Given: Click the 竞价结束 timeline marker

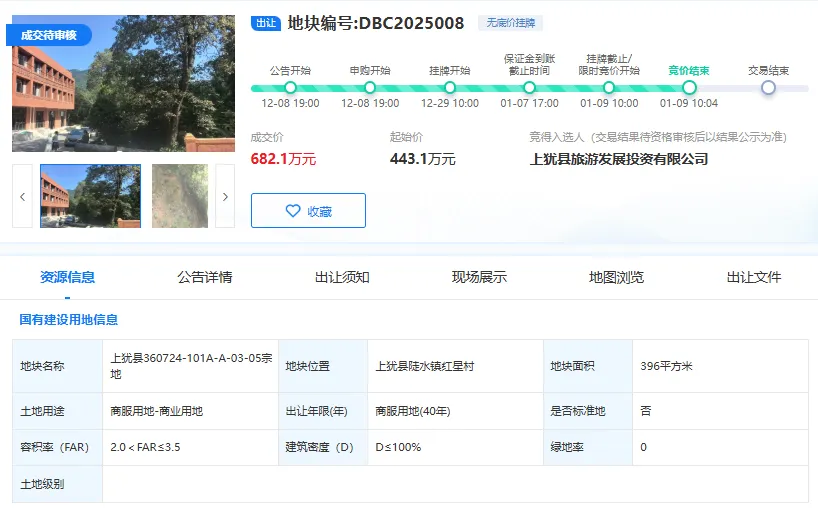Looking at the screenshot, I should (689, 88).
